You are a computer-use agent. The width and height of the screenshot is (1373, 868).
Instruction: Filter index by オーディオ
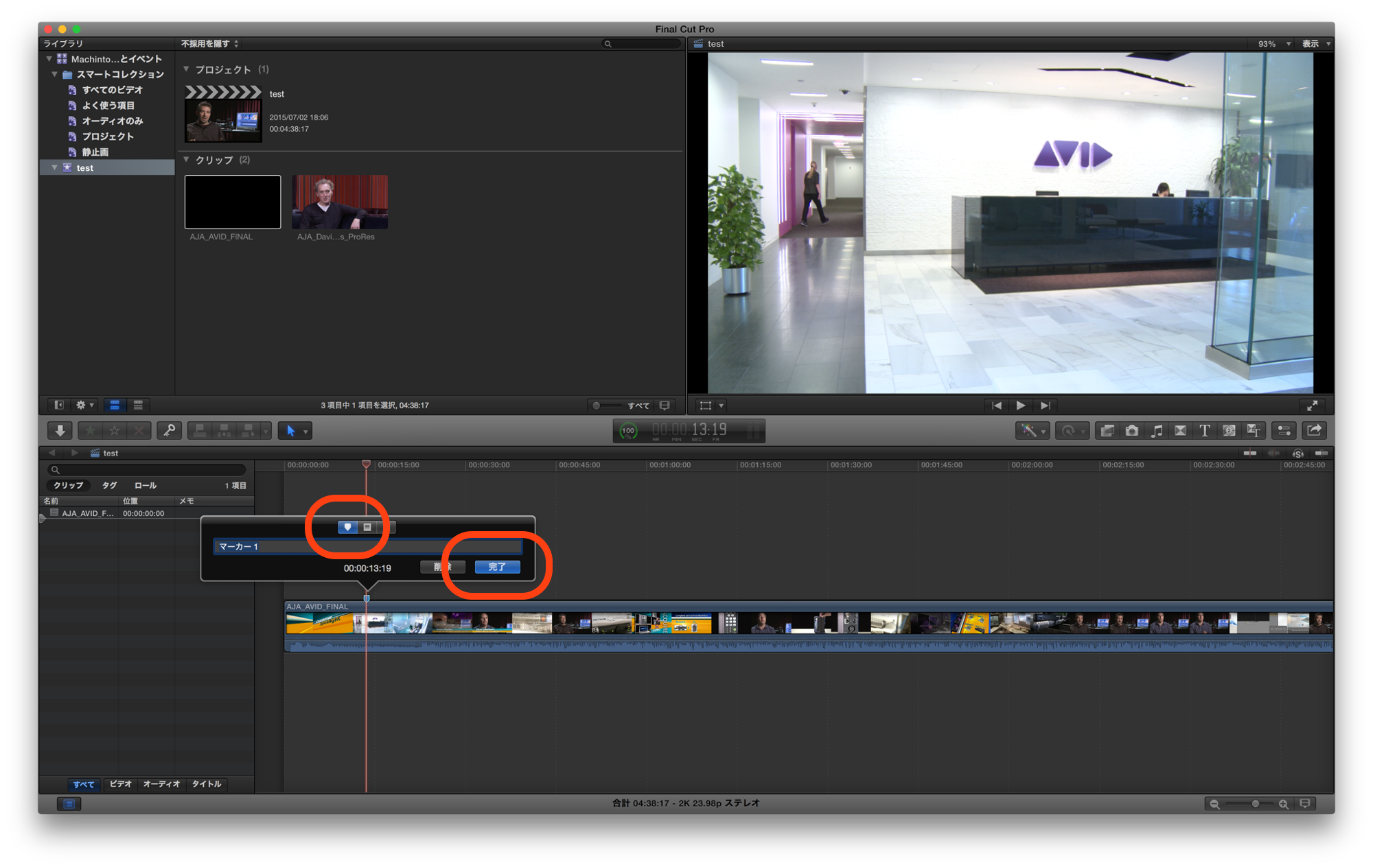[161, 784]
